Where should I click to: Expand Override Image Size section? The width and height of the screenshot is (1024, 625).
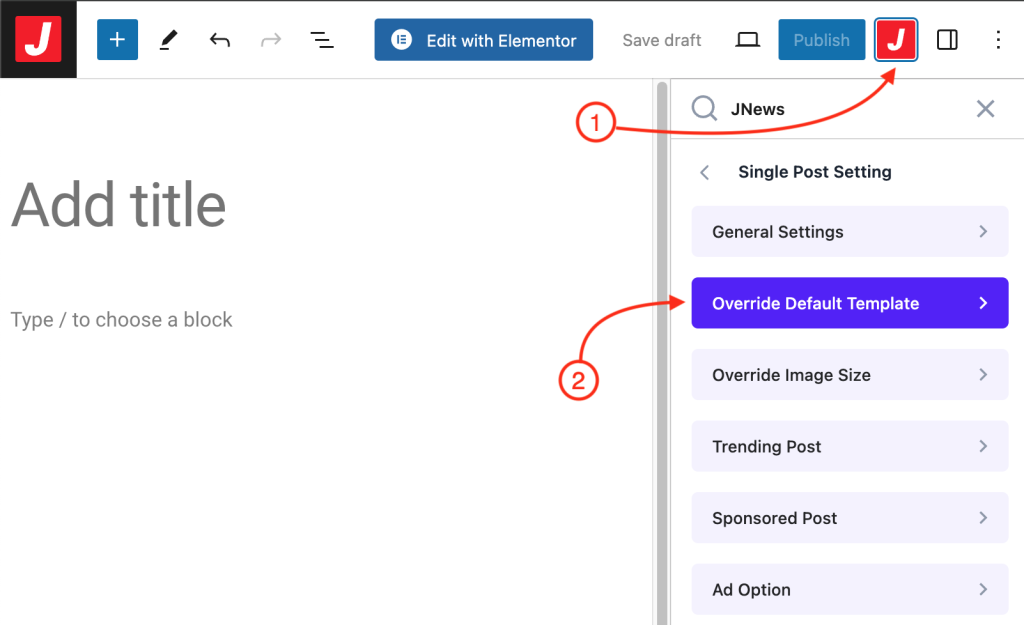point(849,375)
